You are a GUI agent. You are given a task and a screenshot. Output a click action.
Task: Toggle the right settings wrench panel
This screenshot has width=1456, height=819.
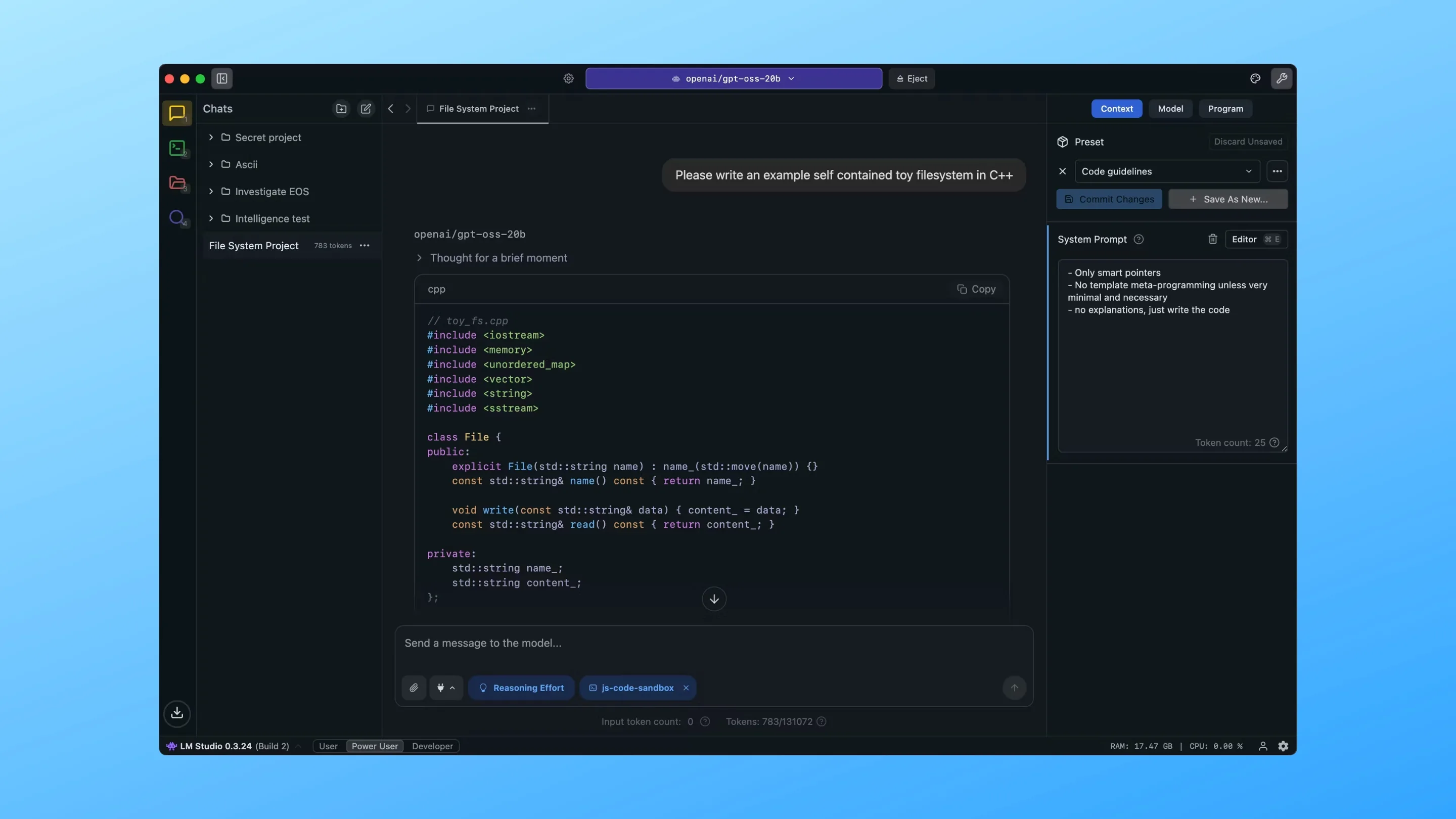pyautogui.click(x=1282, y=78)
